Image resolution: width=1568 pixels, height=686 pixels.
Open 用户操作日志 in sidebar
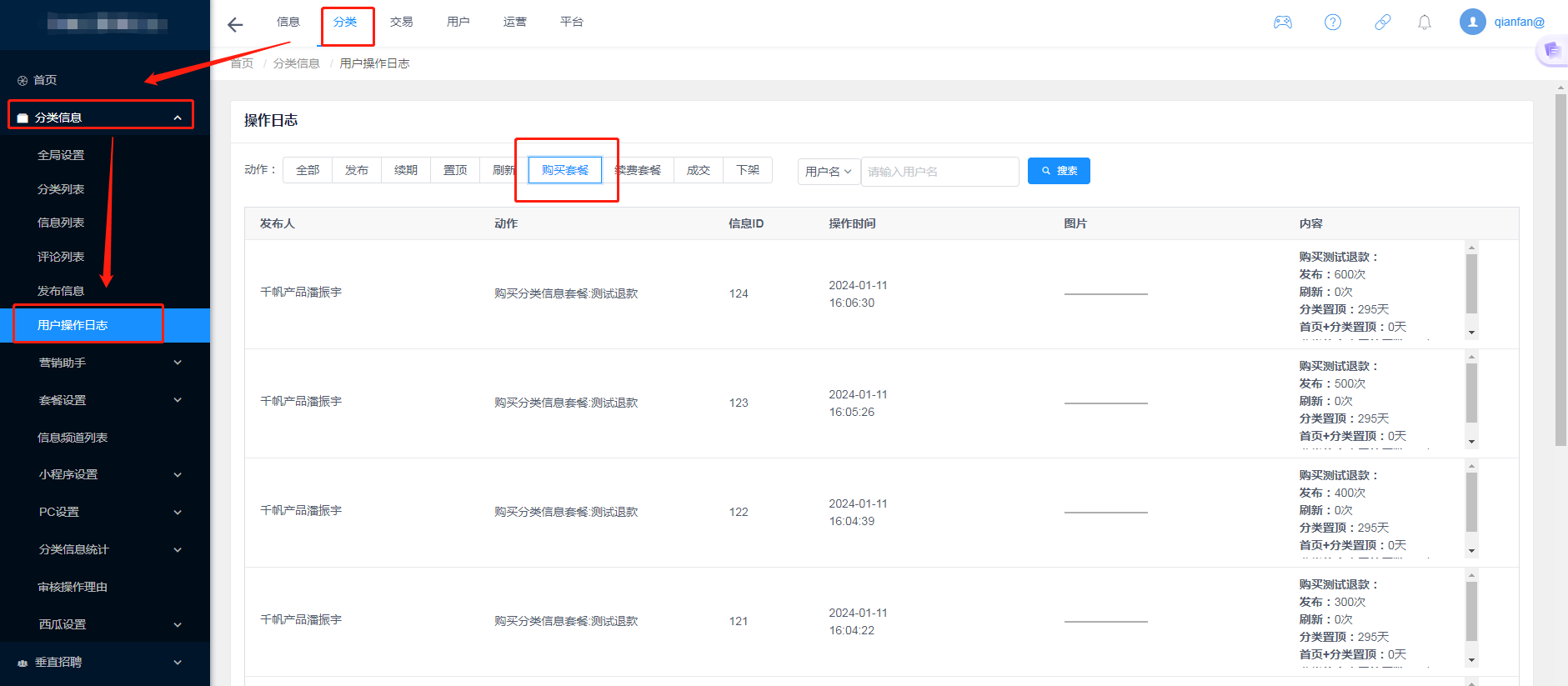tap(105, 325)
